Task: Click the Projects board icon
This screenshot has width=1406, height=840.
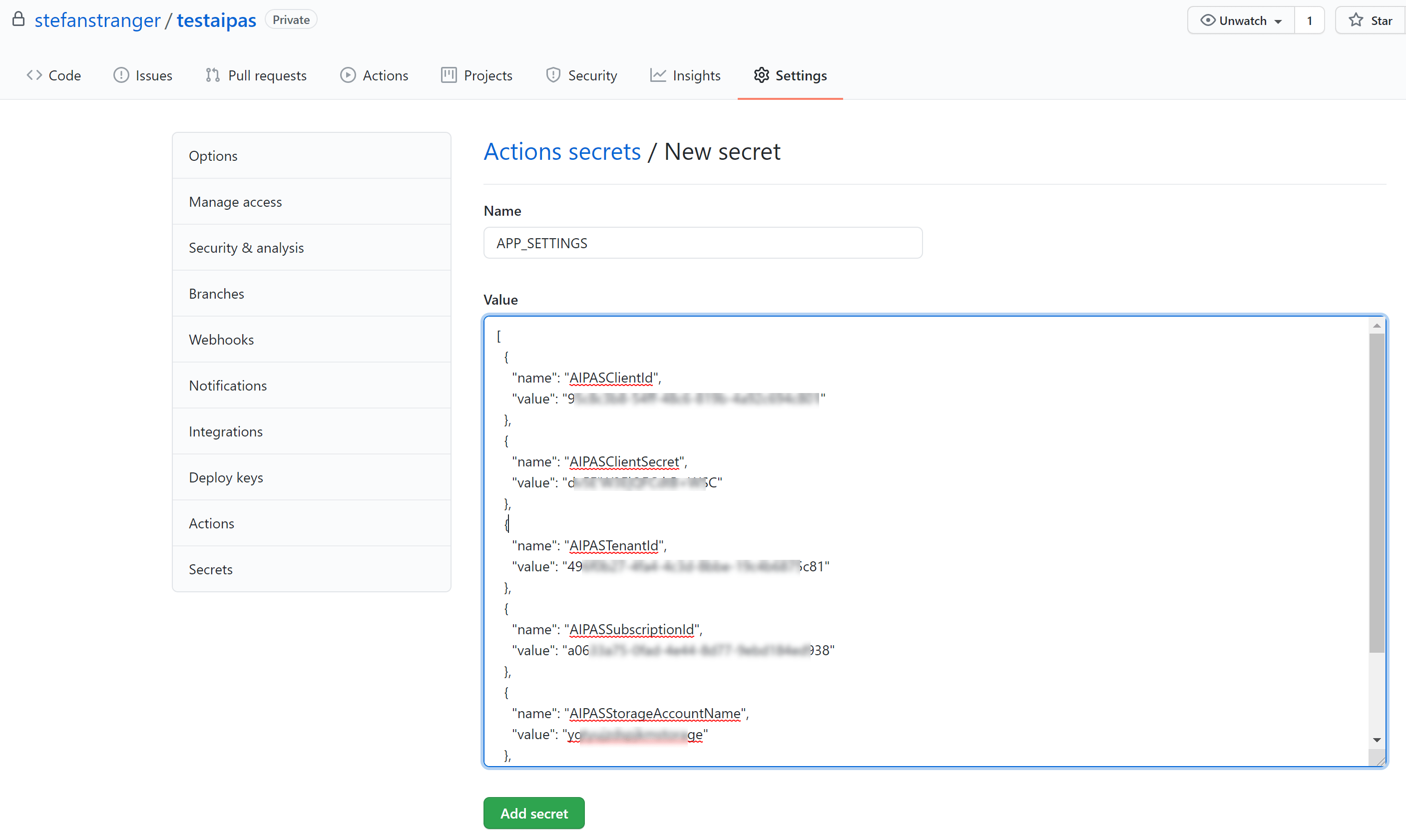Action: click(x=449, y=75)
